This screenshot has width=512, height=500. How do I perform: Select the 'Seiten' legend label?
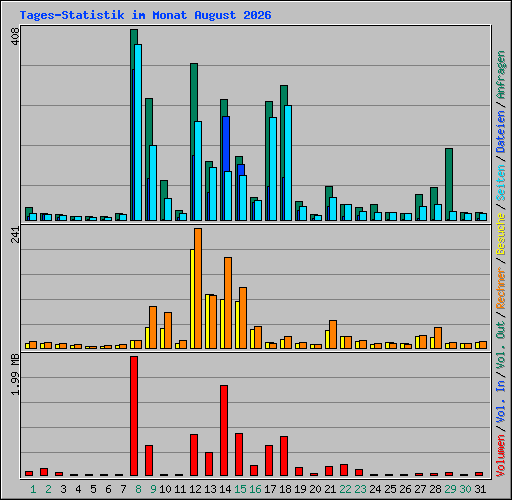coord(501,182)
